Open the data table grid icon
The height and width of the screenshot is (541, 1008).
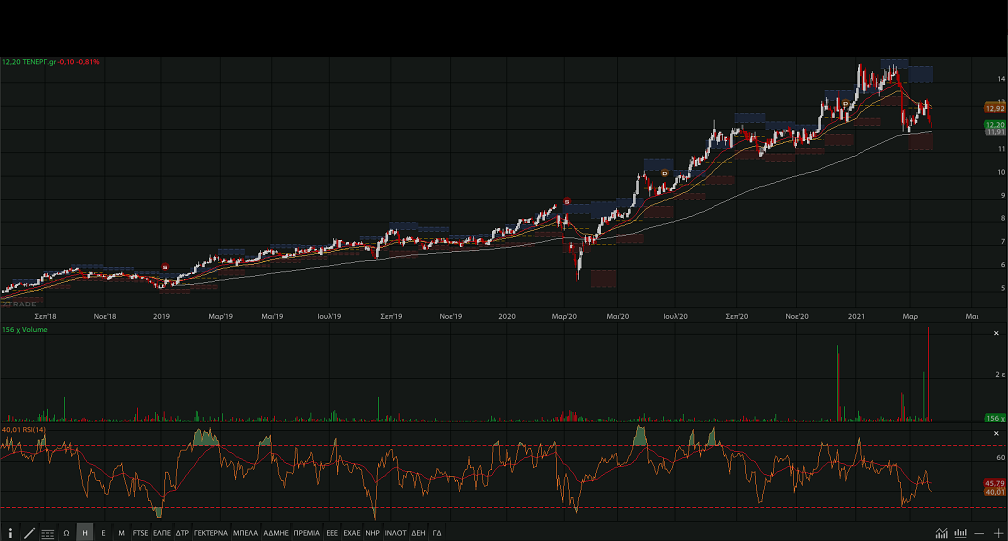48,533
